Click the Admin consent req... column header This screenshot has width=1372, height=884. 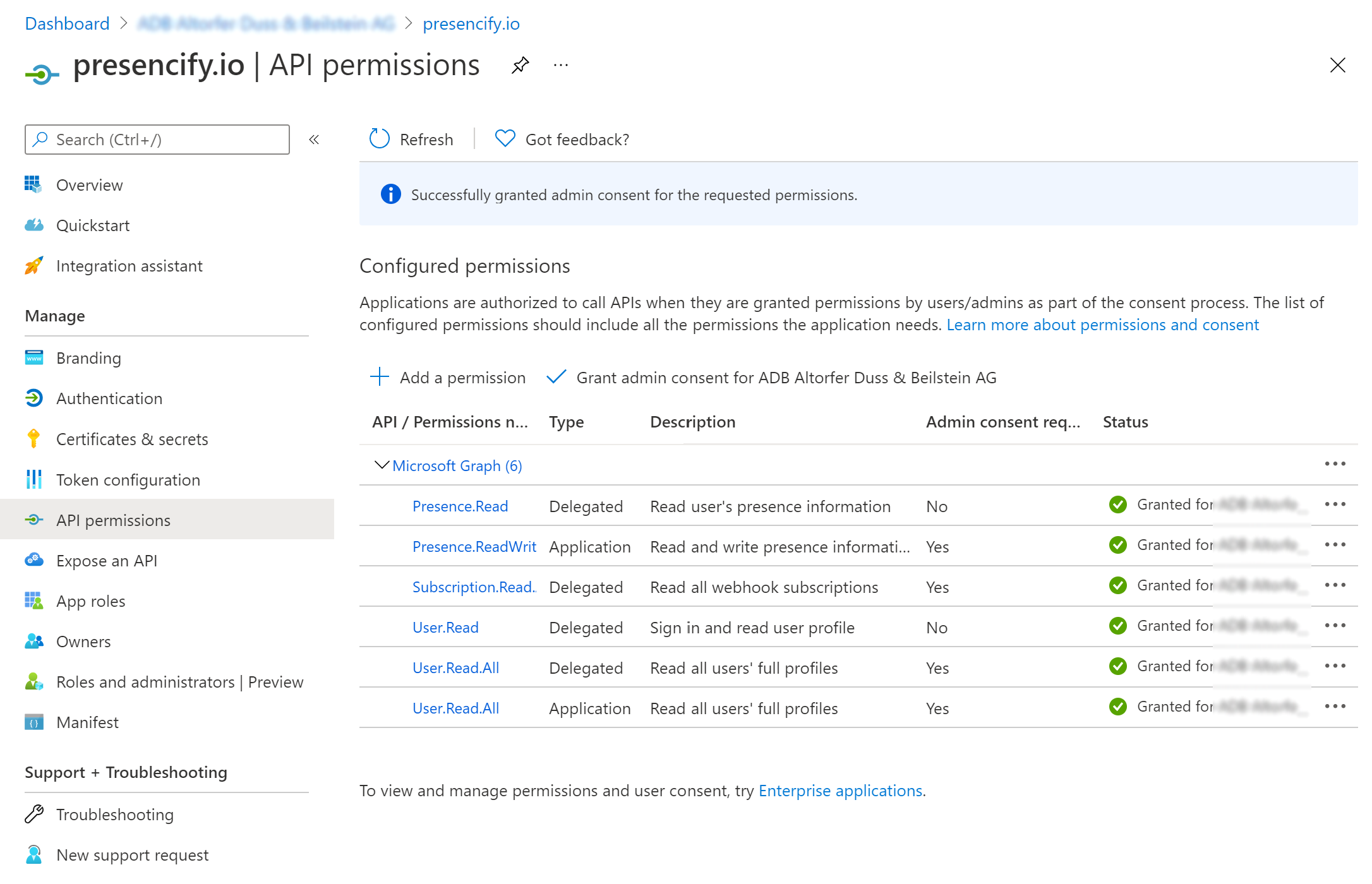(1002, 422)
